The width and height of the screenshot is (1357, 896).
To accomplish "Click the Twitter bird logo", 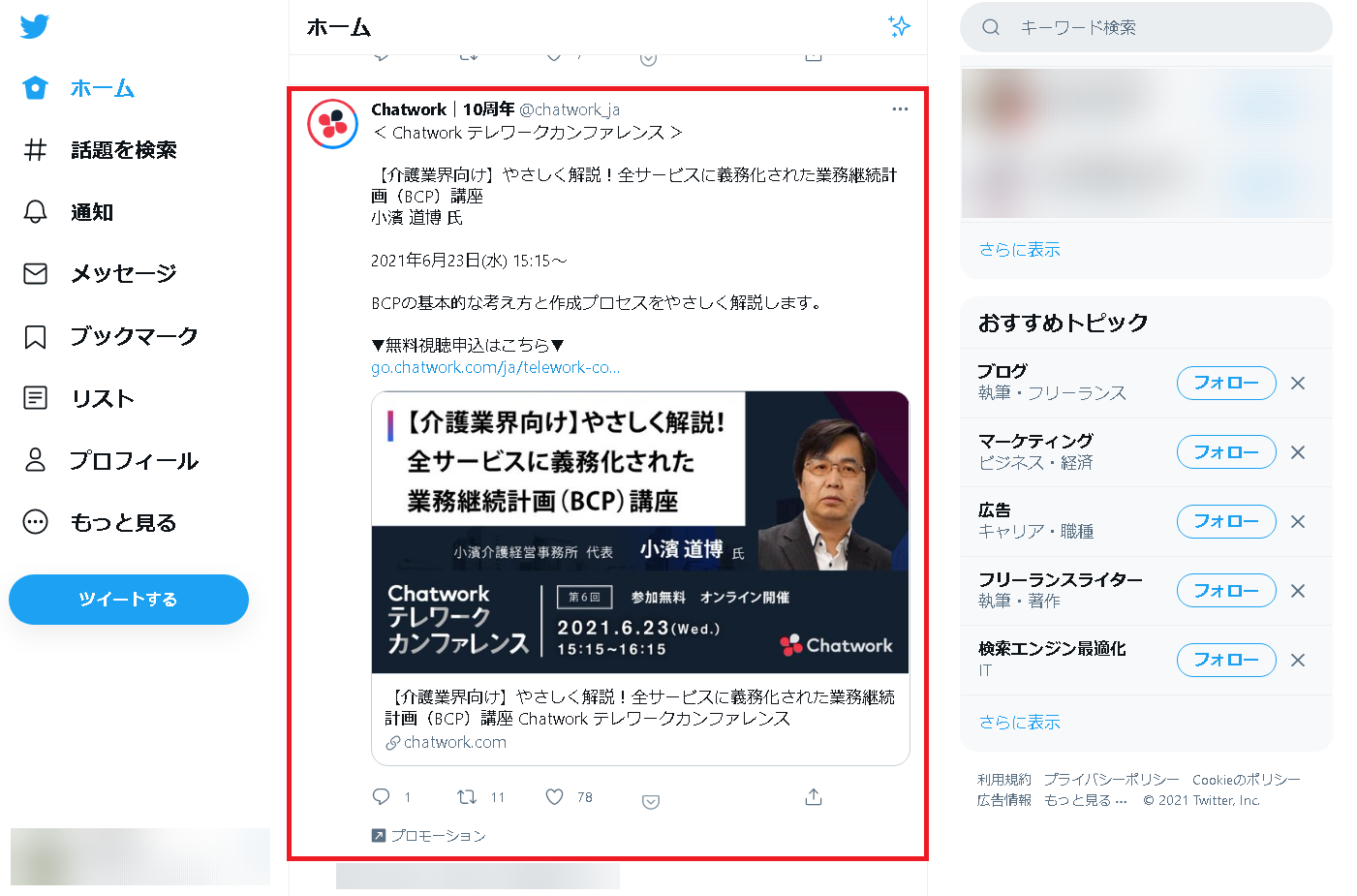I will coord(35,26).
